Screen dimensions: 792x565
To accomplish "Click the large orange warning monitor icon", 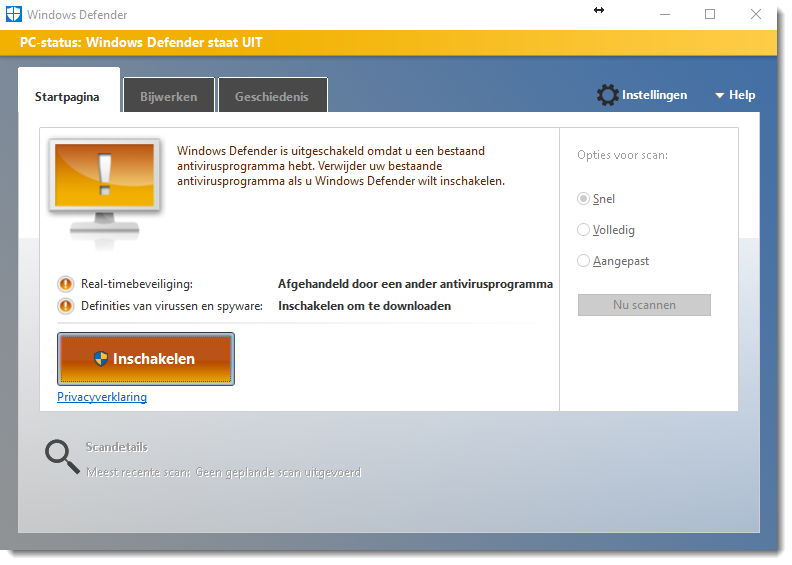I will 105,193.
